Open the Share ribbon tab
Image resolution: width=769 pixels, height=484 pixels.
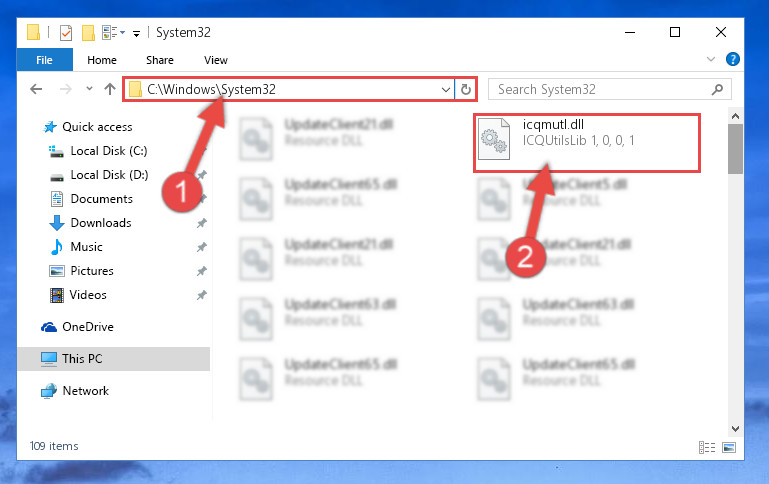point(160,60)
